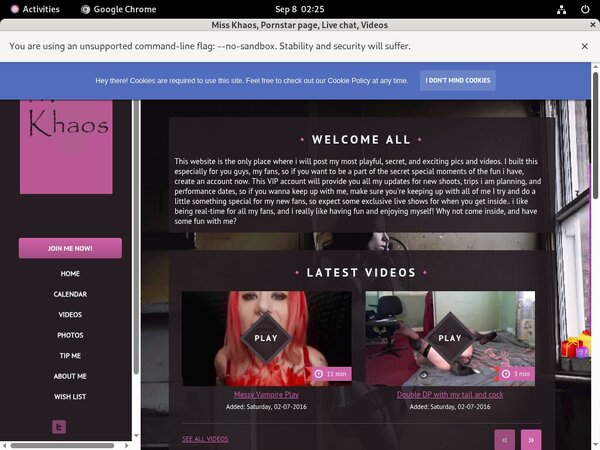
Task: Advance to the next videos page arrow
Action: pyautogui.click(x=531, y=439)
